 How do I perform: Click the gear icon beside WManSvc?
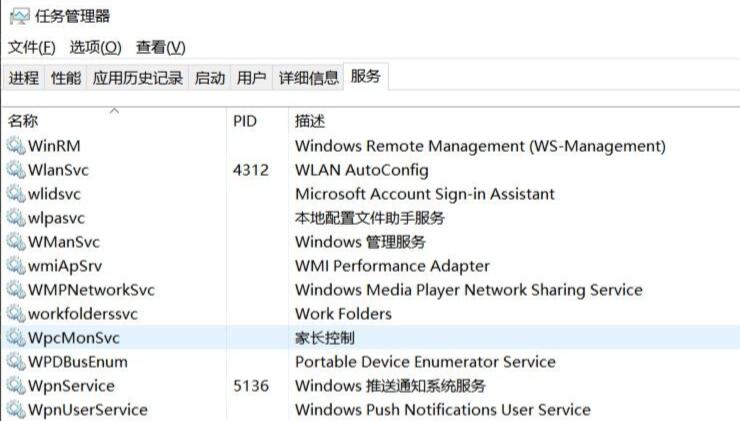15,242
